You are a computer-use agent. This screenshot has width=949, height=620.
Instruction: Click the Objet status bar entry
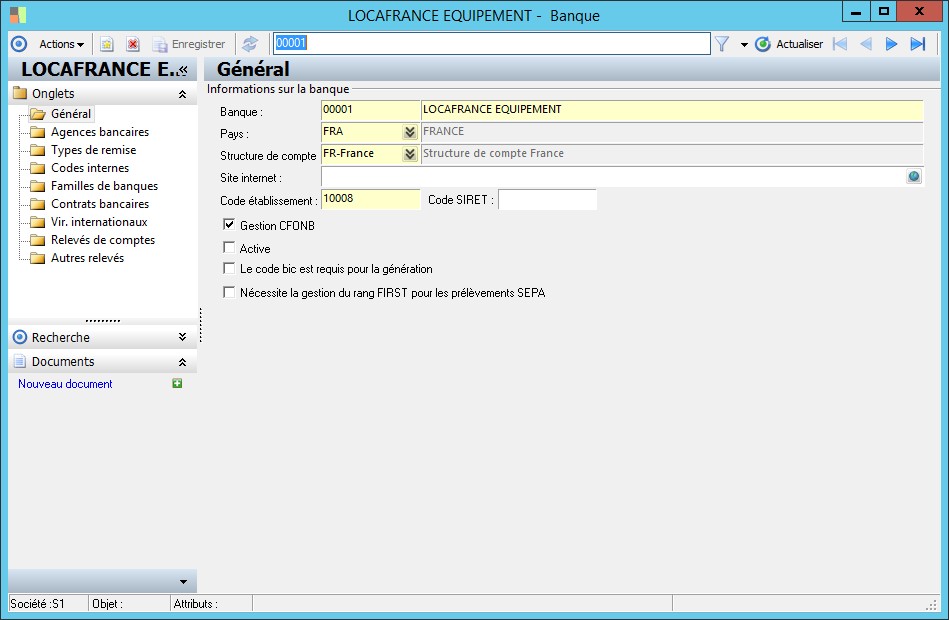pyautogui.click(x=130, y=604)
